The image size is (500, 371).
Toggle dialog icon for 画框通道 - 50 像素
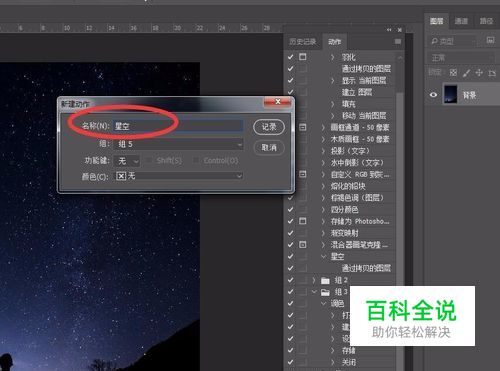point(303,127)
